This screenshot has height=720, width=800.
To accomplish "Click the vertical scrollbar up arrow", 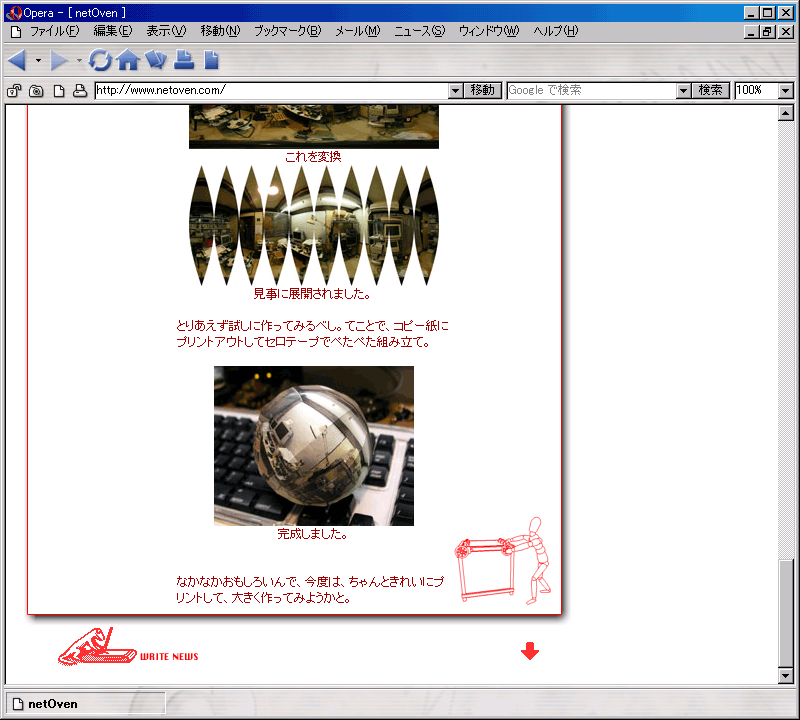I will point(786,113).
